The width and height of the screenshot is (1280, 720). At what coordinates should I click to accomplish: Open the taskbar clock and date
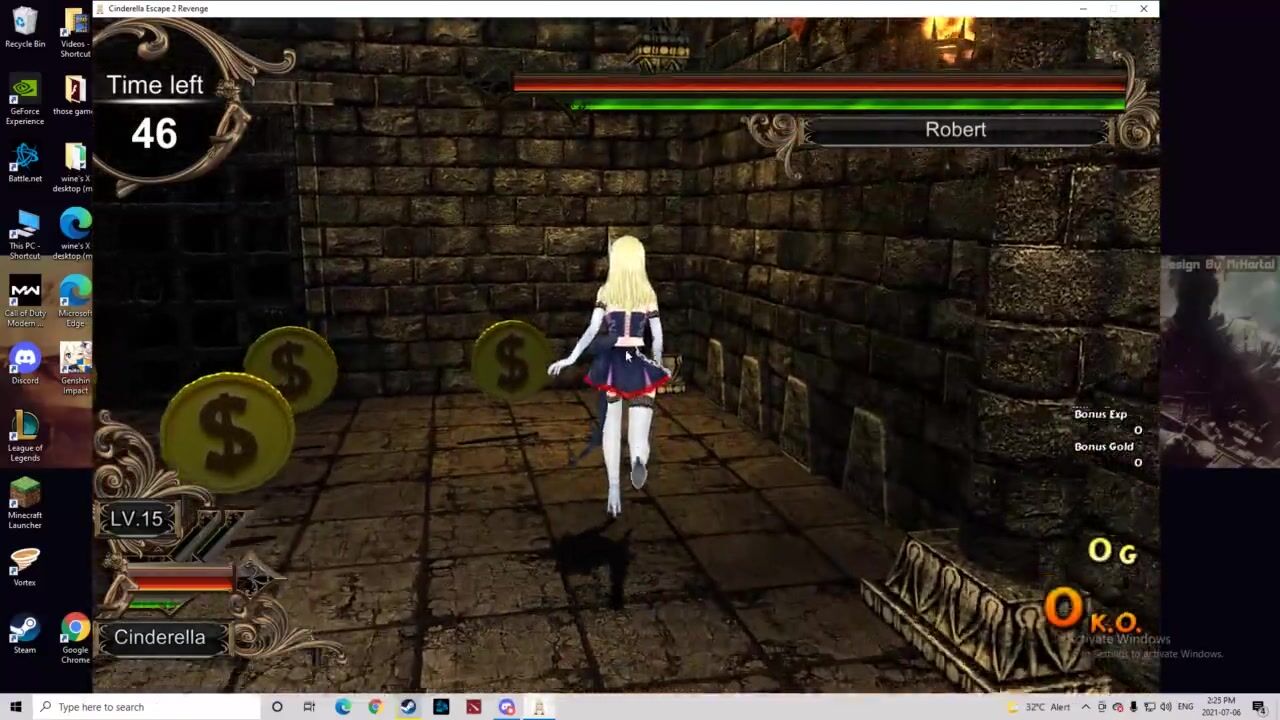tap(1221, 707)
